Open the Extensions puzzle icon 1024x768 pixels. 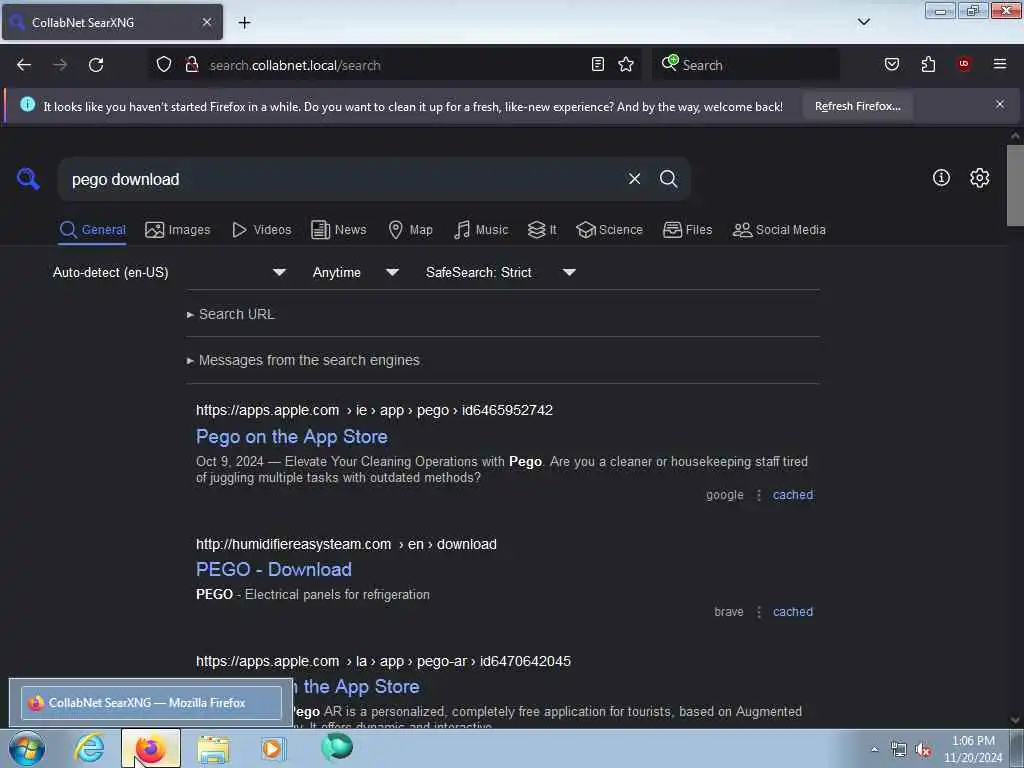click(x=928, y=64)
